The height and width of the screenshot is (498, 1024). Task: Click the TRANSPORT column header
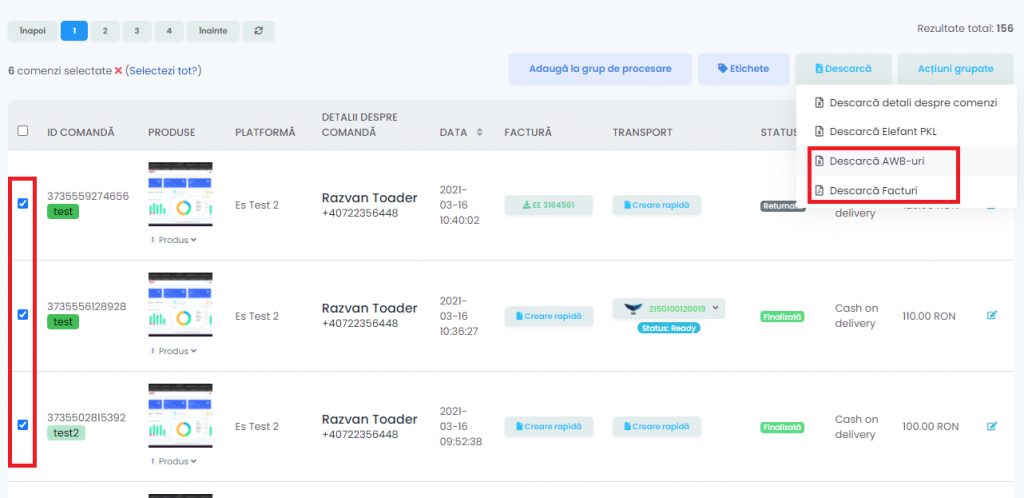pos(643,132)
